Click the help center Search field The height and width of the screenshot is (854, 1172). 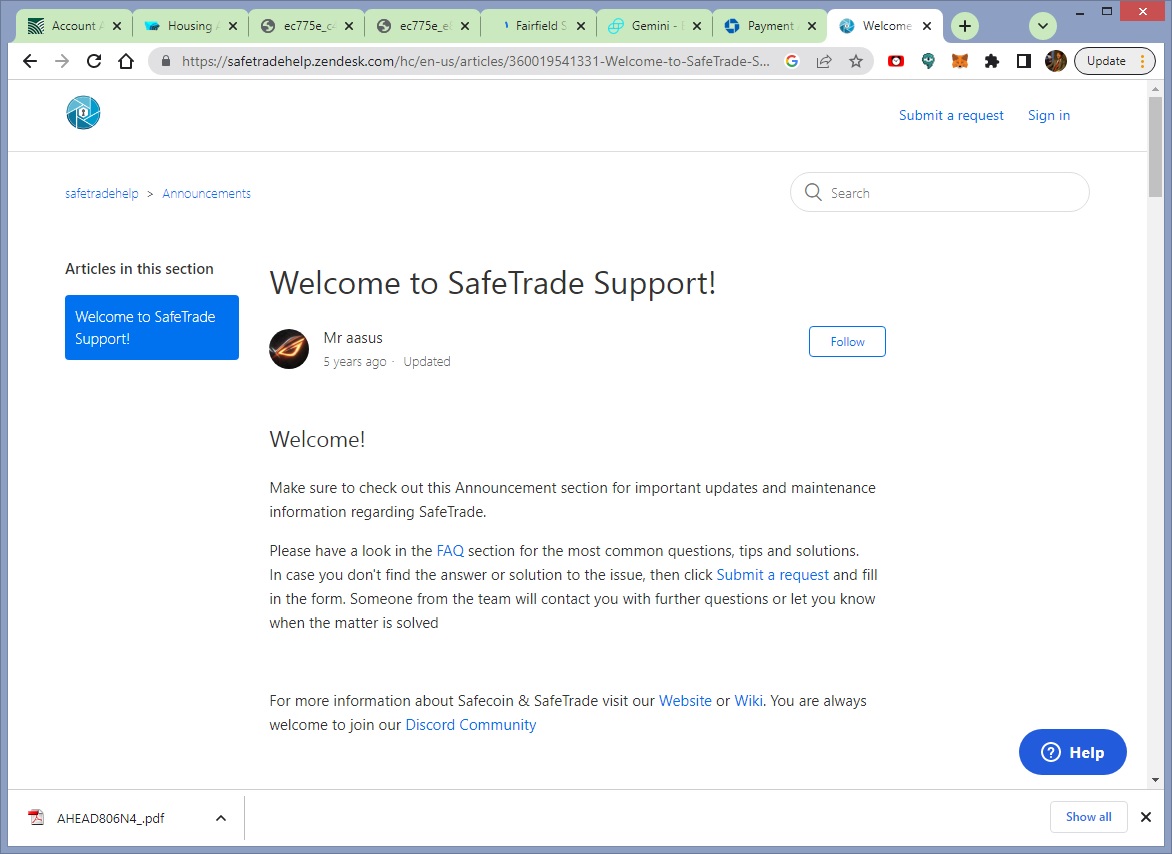coord(940,193)
